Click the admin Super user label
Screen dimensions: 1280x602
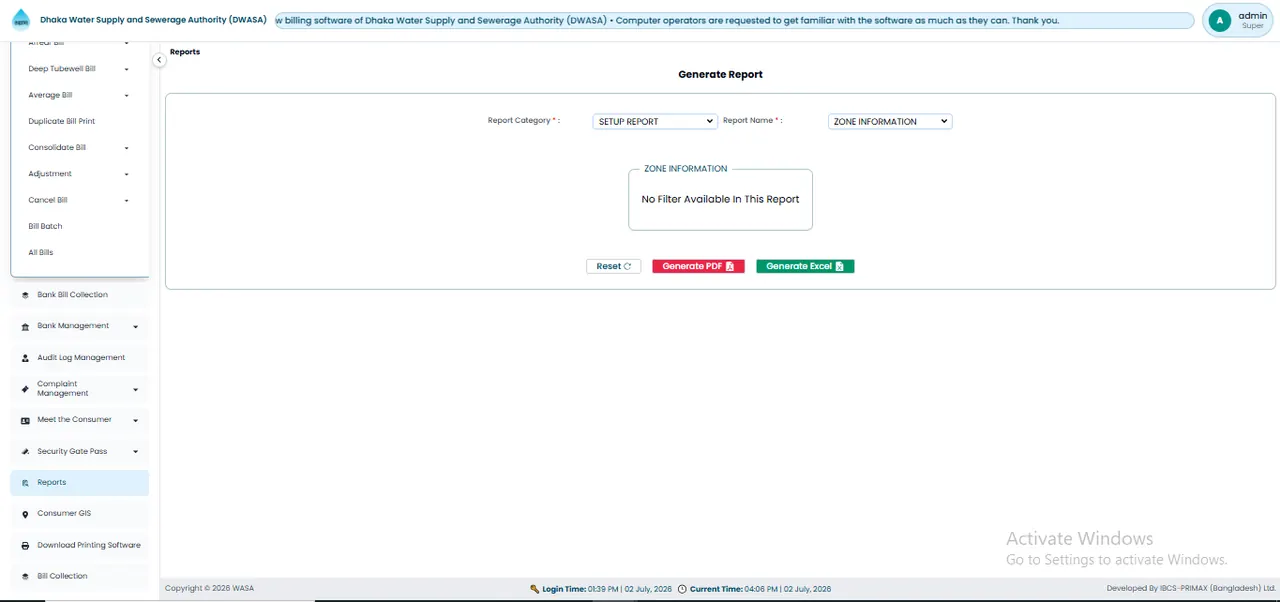pos(1252,20)
